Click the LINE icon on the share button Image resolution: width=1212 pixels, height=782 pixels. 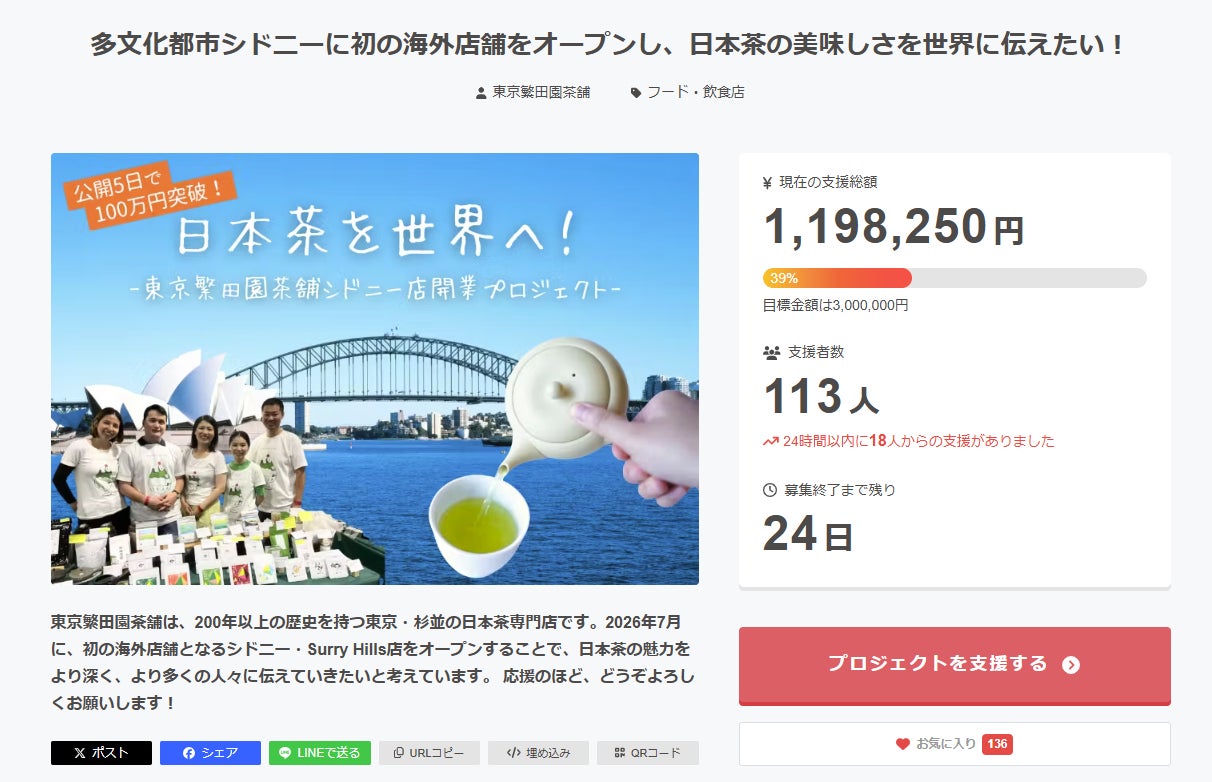(285, 753)
